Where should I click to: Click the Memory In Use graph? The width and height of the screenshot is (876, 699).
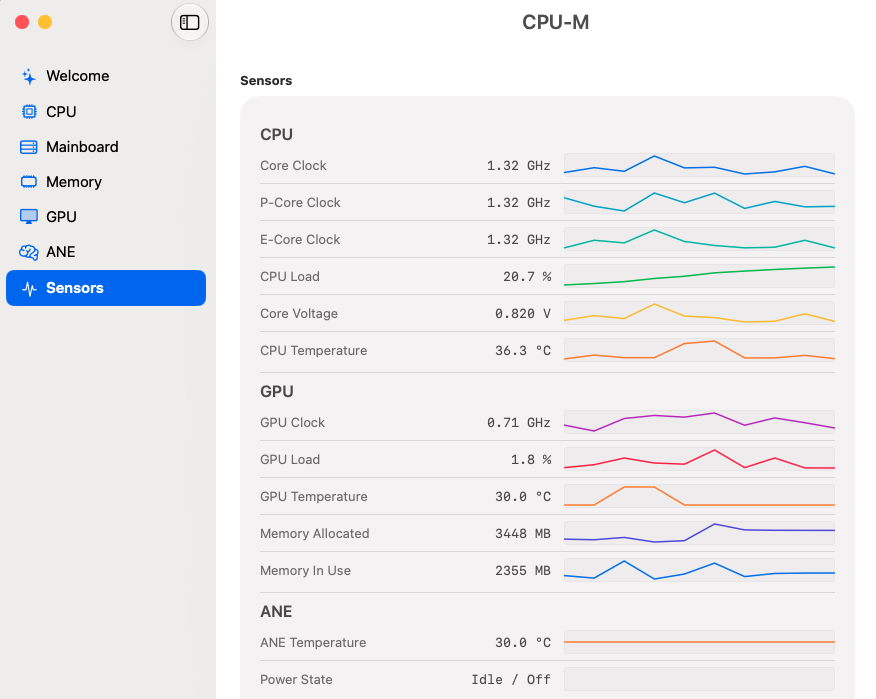699,570
